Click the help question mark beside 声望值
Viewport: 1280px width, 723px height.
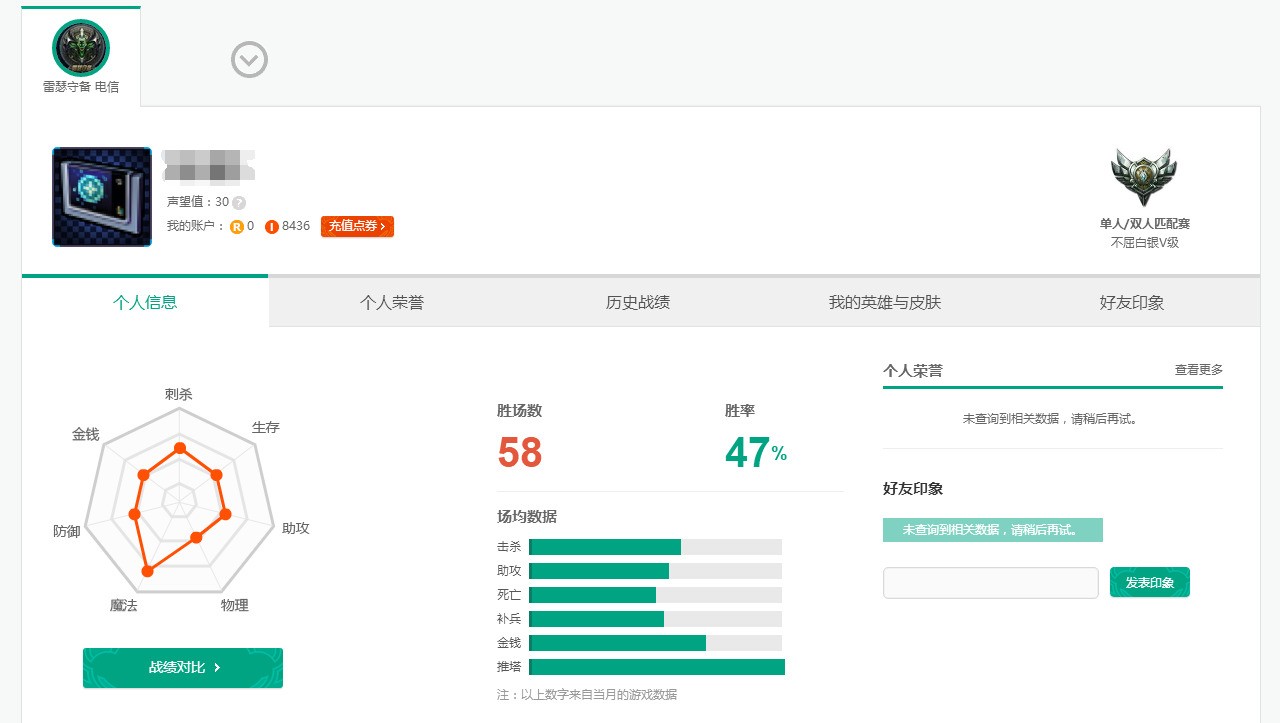click(239, 202)
